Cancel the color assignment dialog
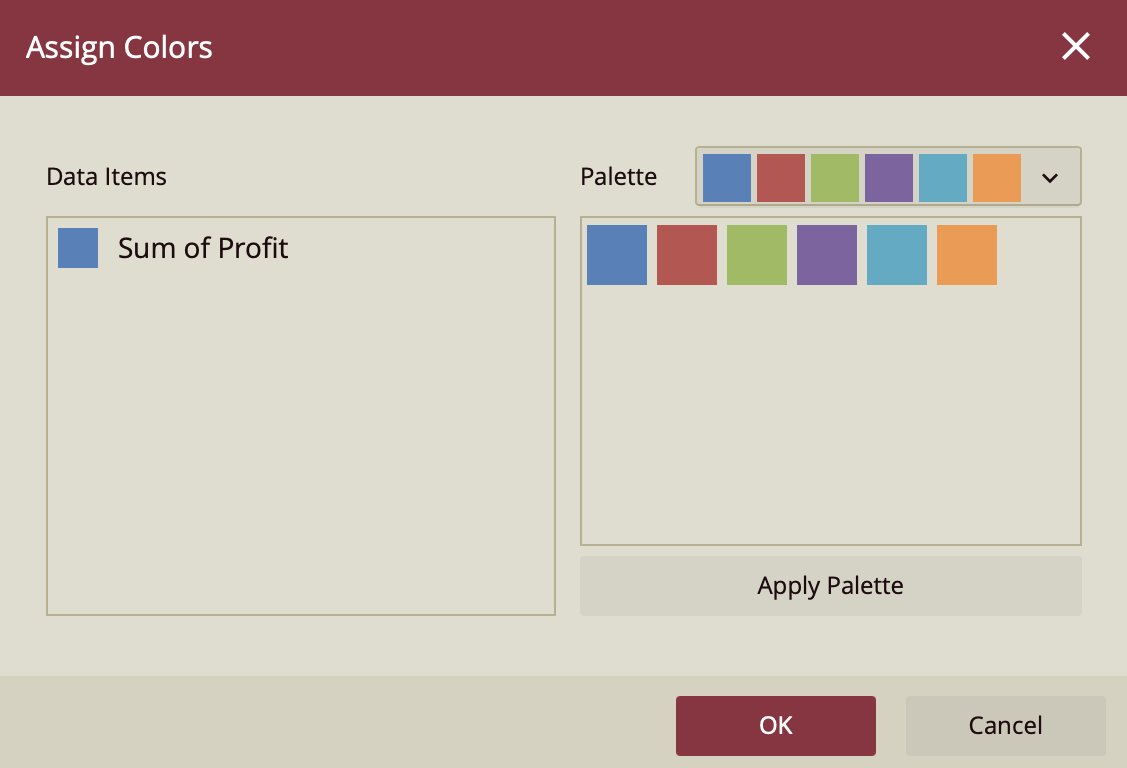The image size is (1127, 768). pyautogui.click(x=1006, y=726)
